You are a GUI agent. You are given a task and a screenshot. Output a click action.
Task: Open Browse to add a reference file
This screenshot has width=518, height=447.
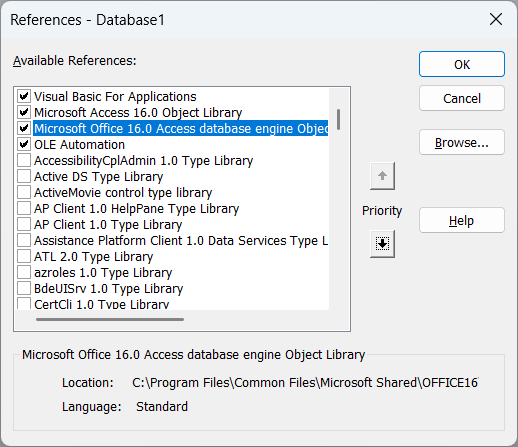[462, 142]
